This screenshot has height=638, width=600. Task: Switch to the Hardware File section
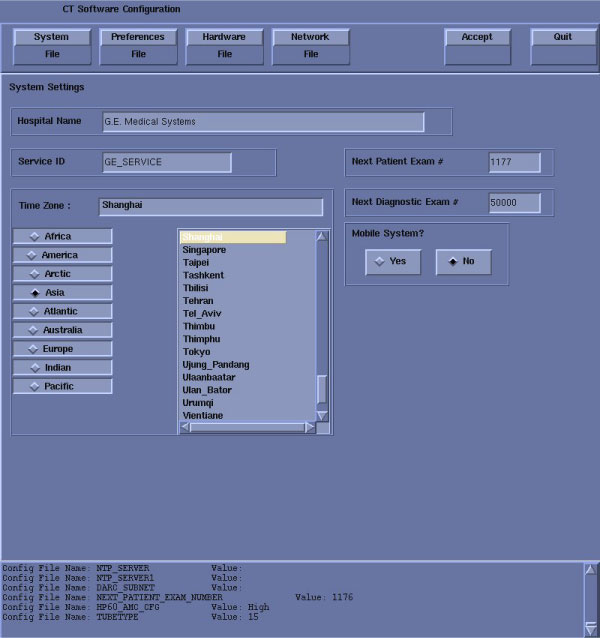coord(224,45)
